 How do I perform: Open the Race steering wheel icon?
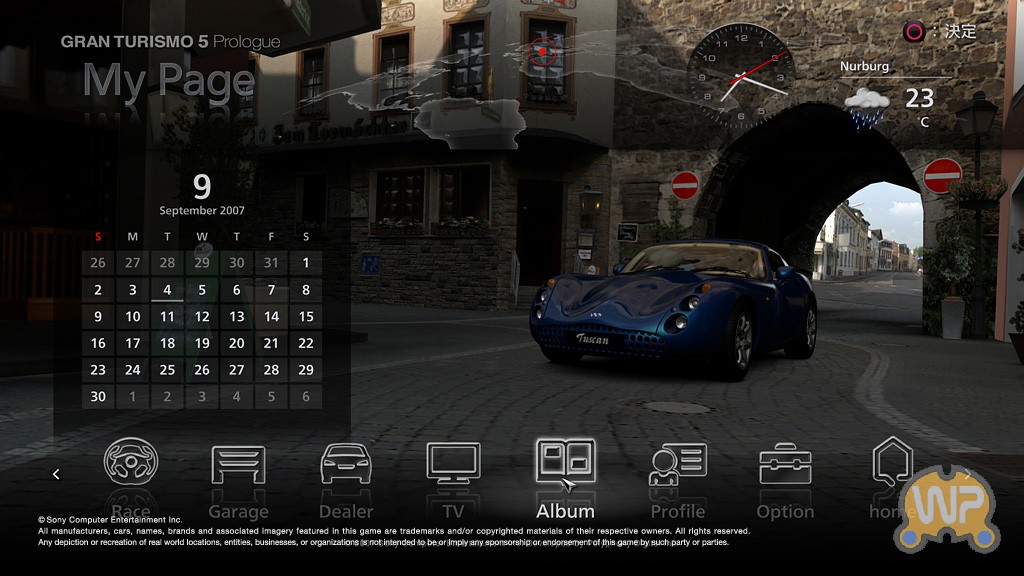click(131, 464)
